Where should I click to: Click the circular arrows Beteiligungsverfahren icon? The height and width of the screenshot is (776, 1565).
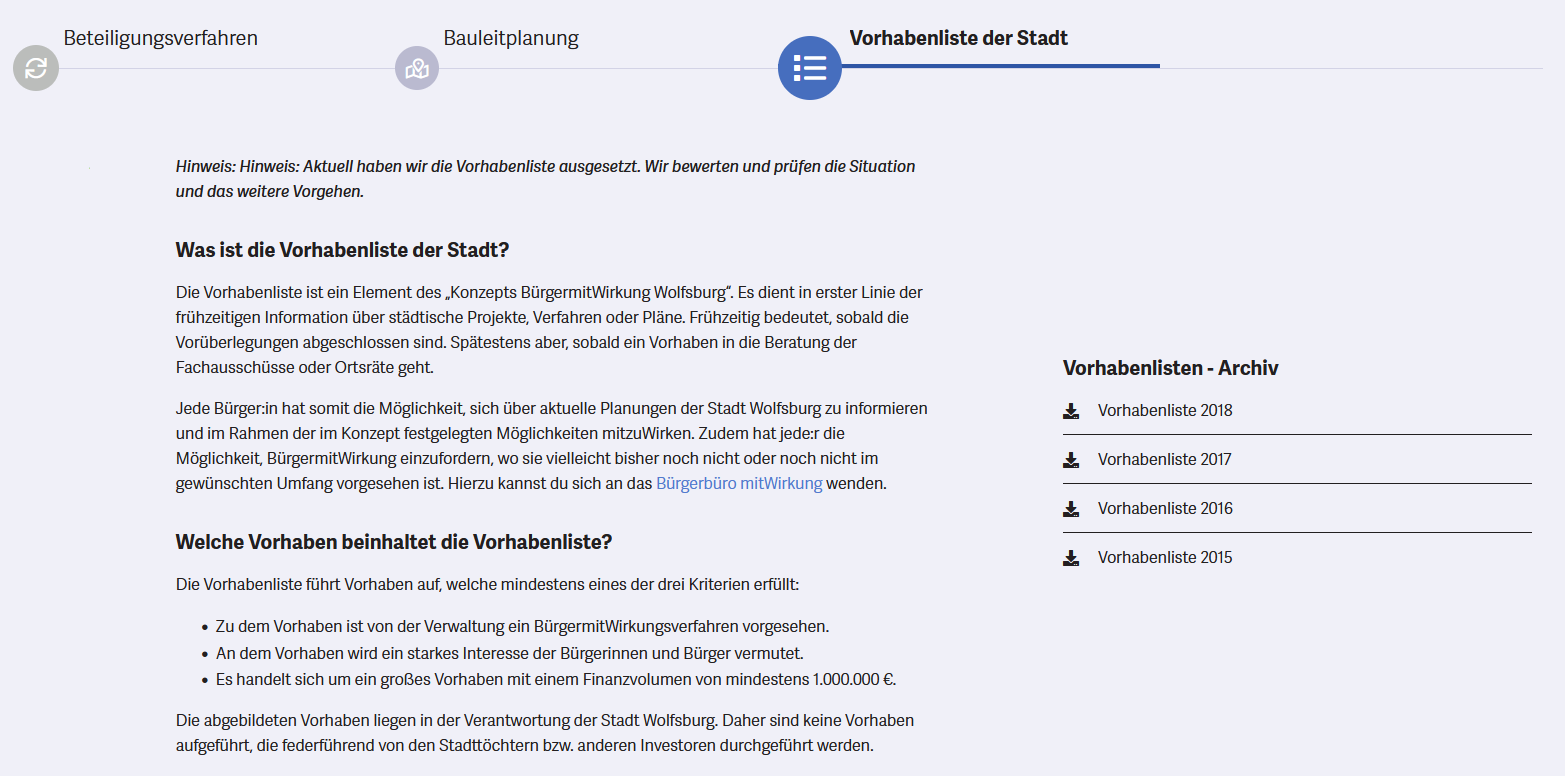36,68
